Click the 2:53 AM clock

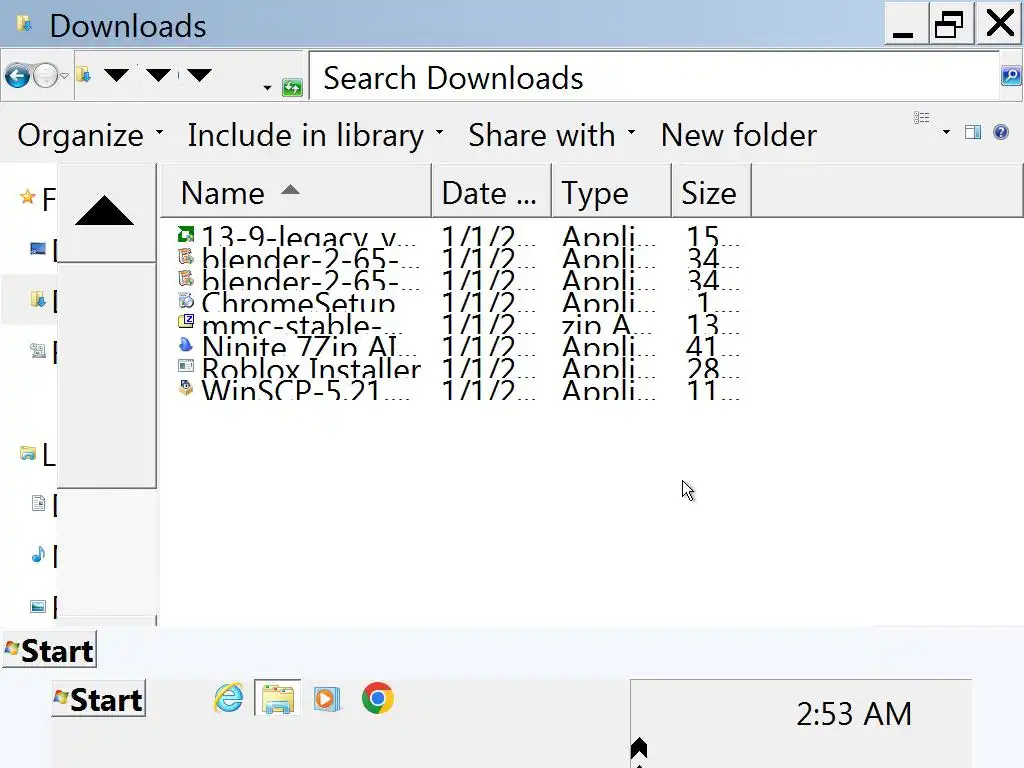854,714
